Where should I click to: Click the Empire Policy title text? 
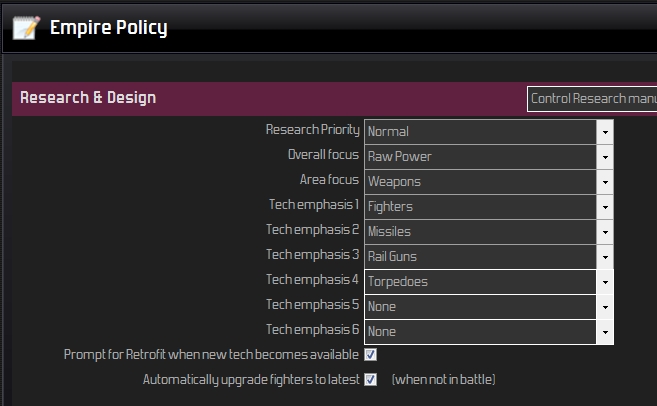click(x=108, y=28)
